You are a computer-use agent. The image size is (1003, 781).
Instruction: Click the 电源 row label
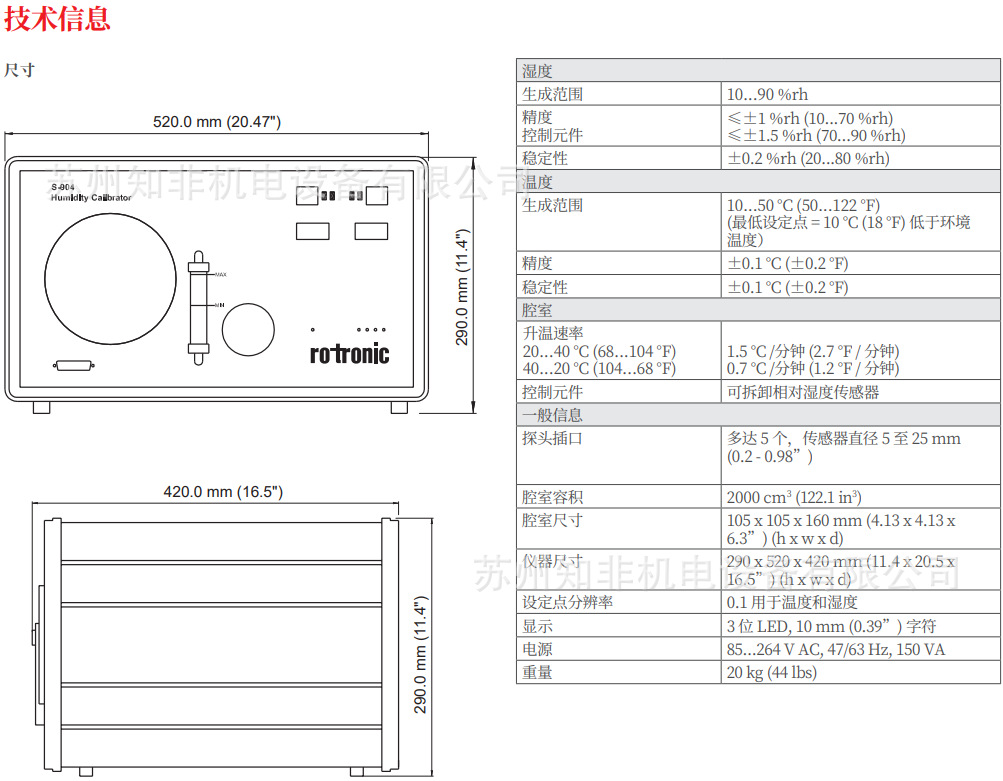(x=537, y=649)
